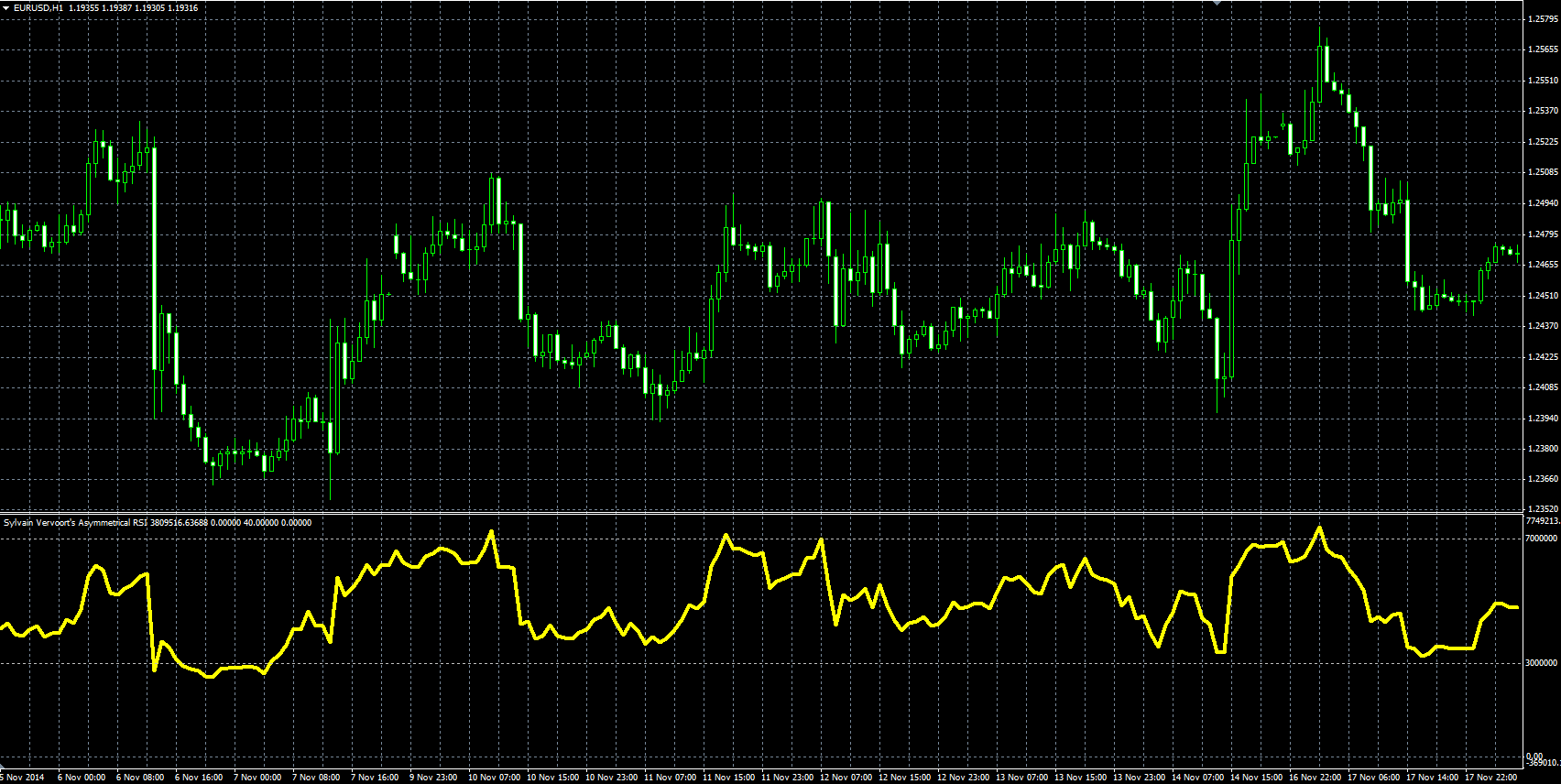The width and height of the screenshot is (1561, 784).
Task: Click the 10 Nov 15:00 time label
Action: coord(553,778)
